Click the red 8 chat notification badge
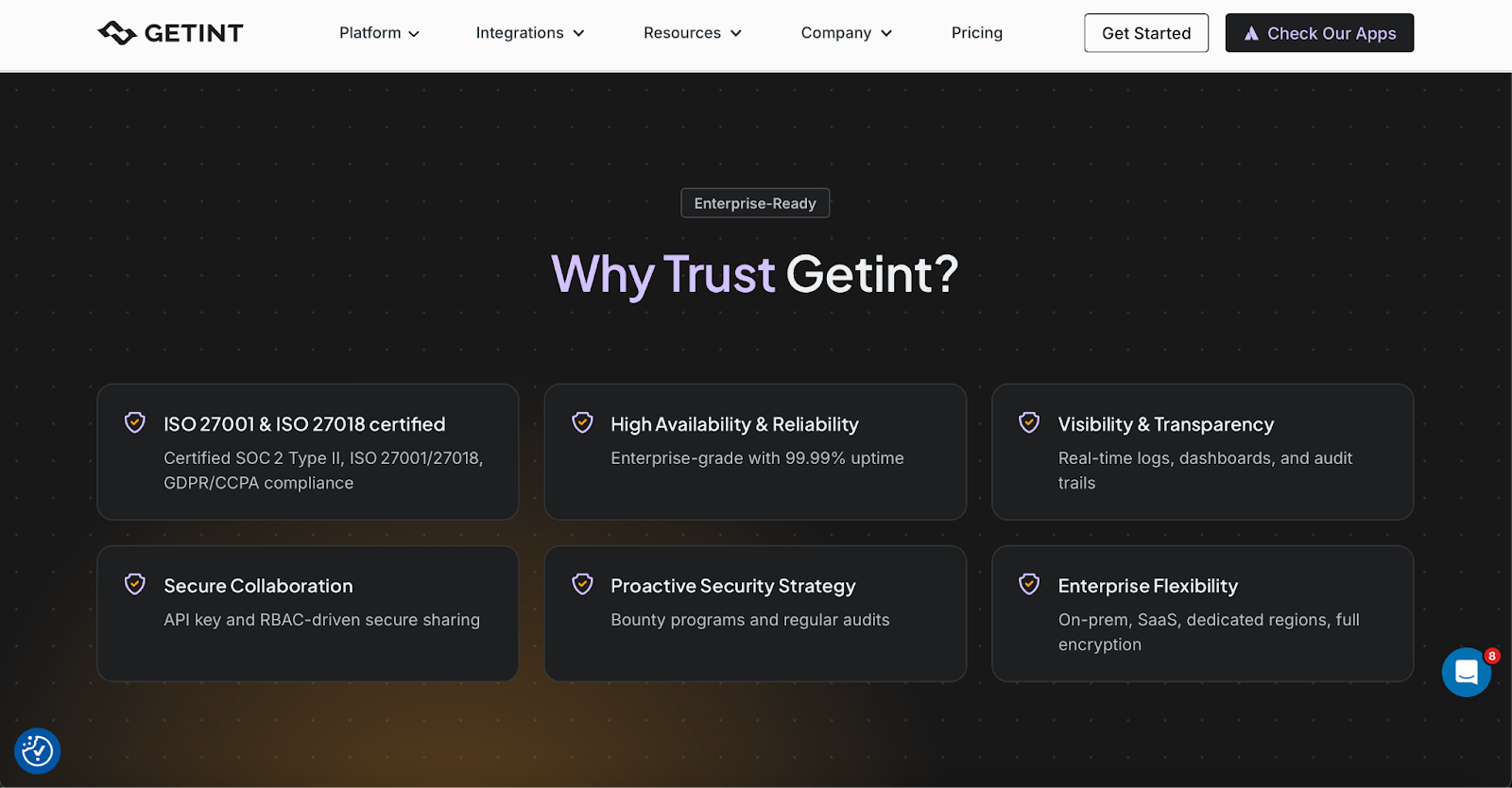This screenshot has width=1512, height=788. point(1491,656)
